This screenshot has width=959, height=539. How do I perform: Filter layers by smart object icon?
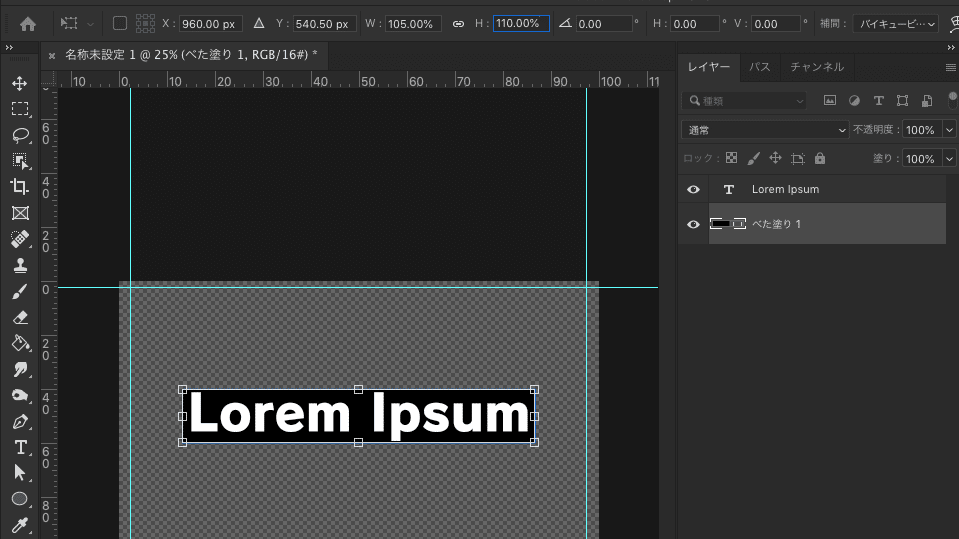927,100
